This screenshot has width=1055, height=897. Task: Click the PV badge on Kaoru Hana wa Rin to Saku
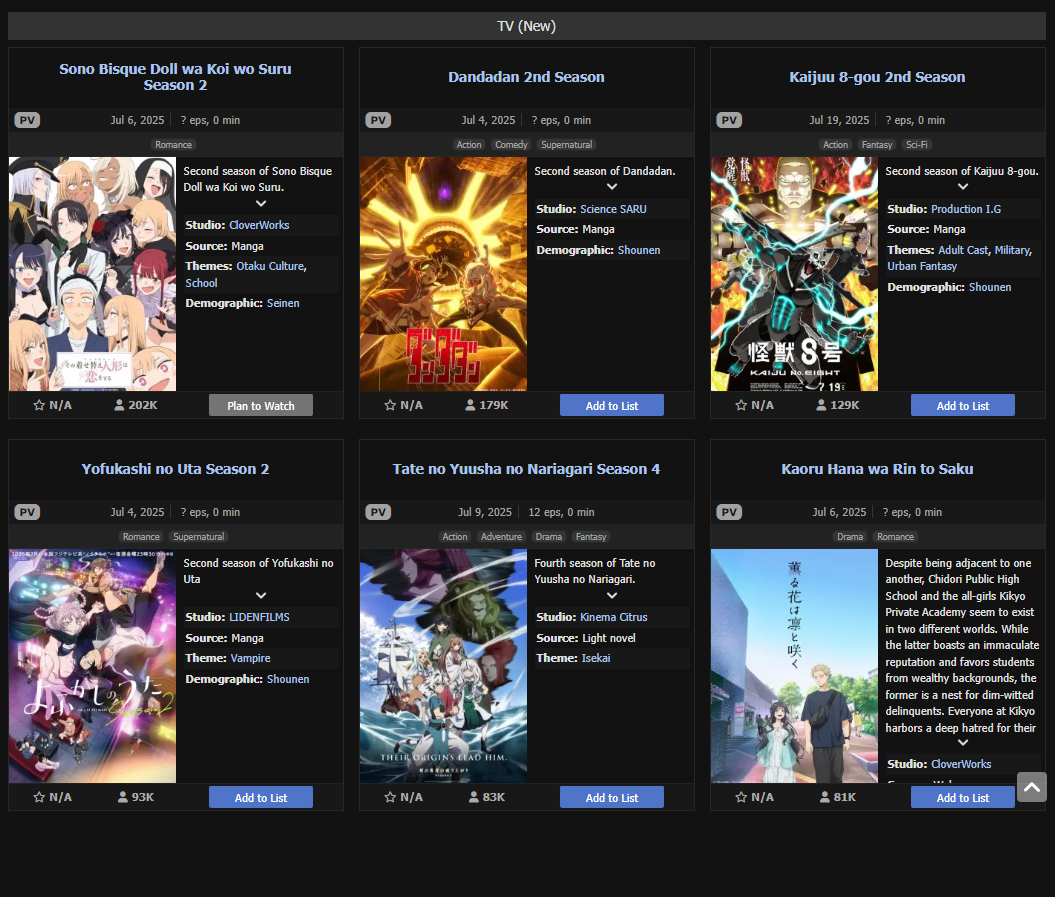(729, 512)
